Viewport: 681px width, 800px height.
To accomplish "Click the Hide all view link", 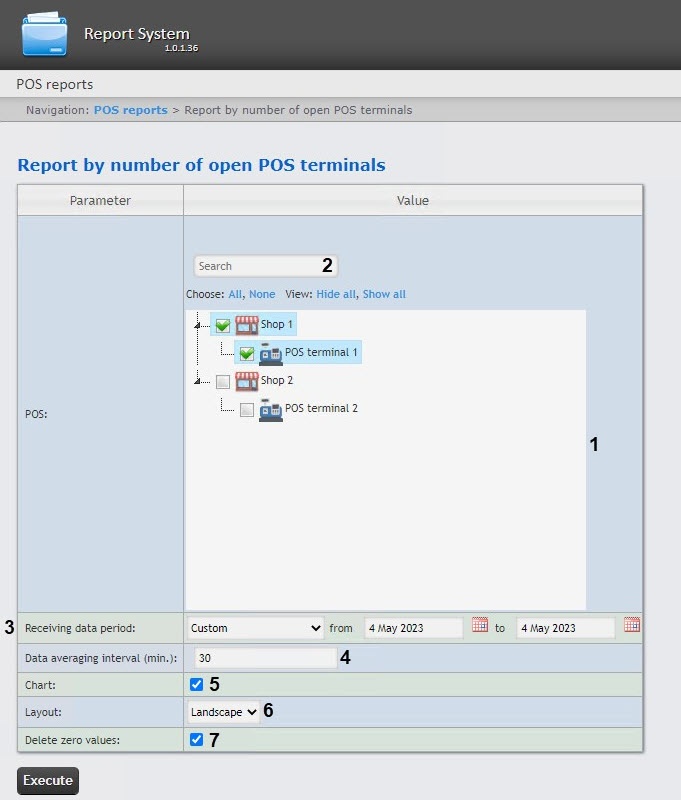I will 336,295.
